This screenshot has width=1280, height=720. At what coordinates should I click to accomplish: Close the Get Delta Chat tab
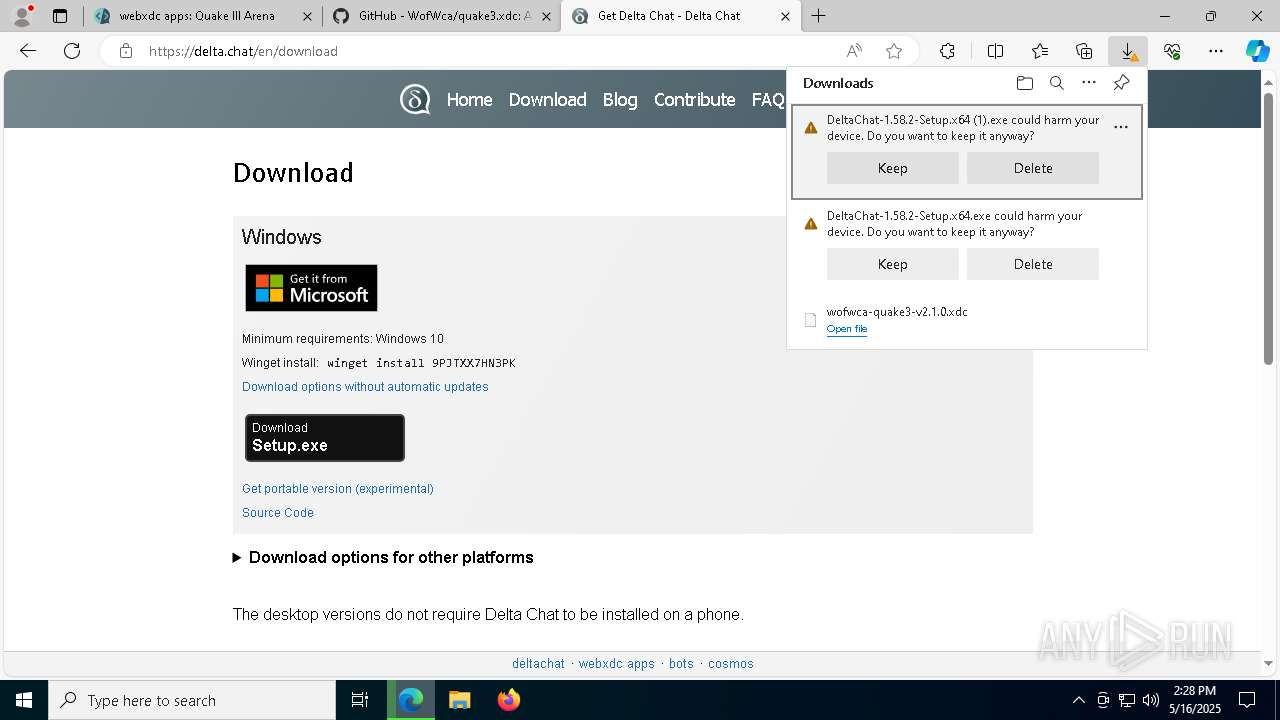pyautogui.click(x=785, y=16)
